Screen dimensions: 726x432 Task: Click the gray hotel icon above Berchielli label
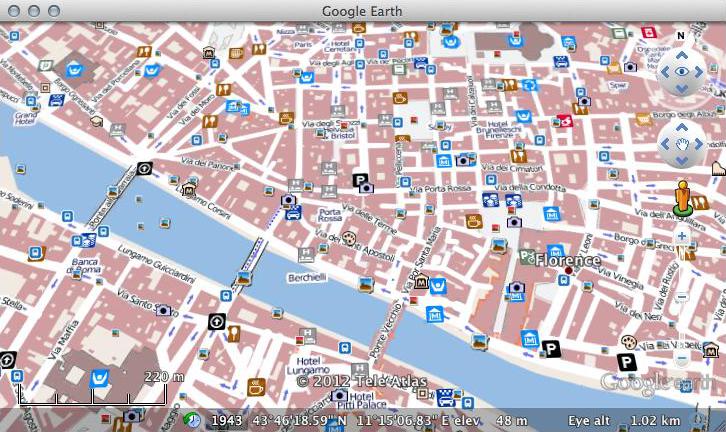306,254
